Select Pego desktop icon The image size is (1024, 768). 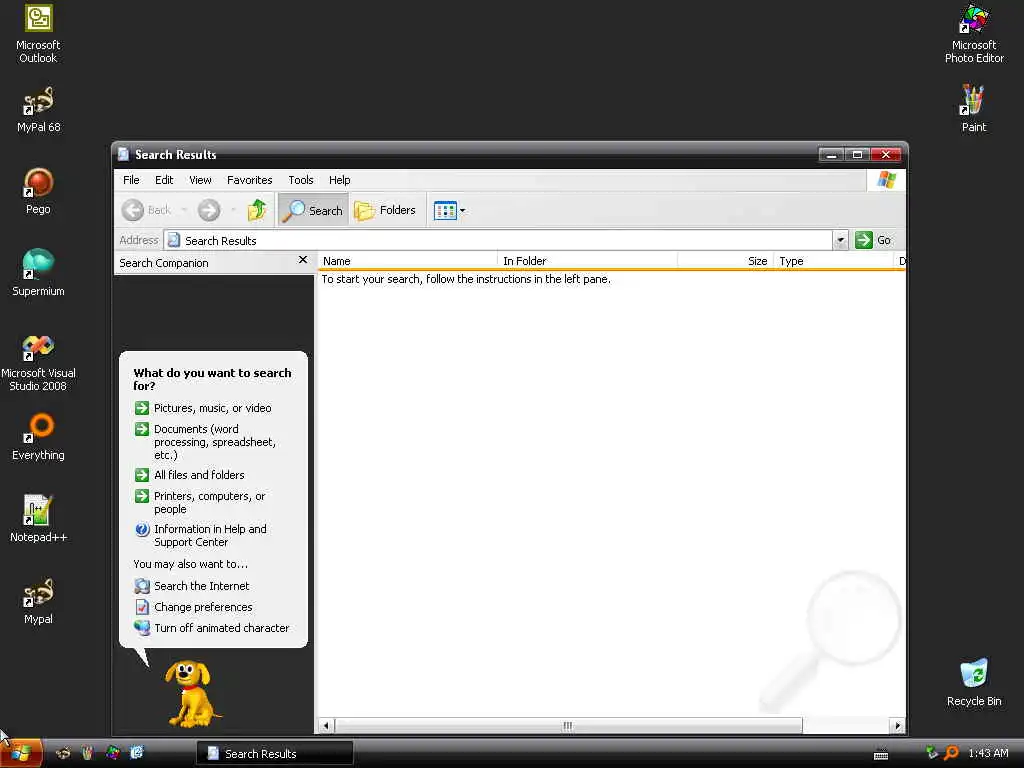(x=38, y=191)
